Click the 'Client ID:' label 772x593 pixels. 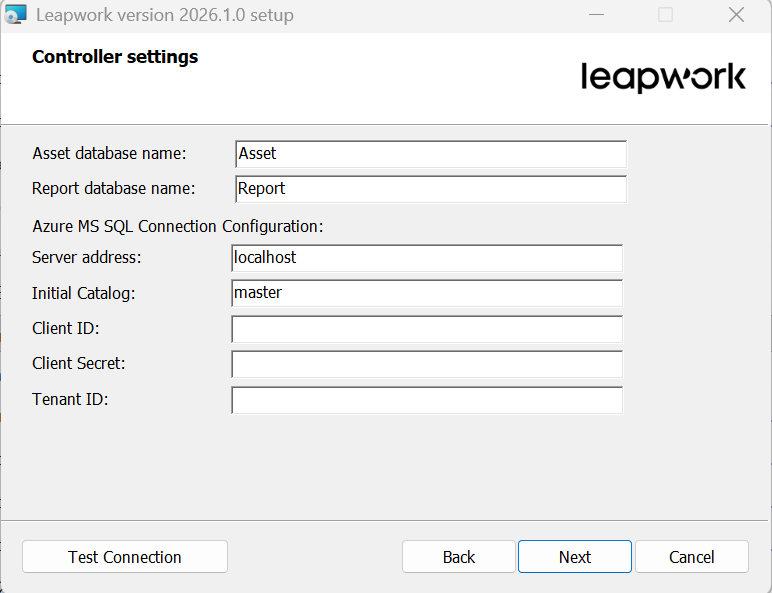tap(65, 328)
